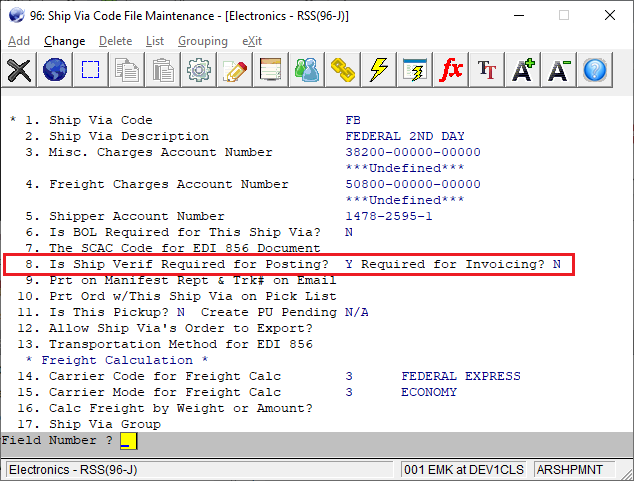Viewport: 634px width, 481px height.
Task: Open the Grouping menu
Action: (x=202, y=41)
